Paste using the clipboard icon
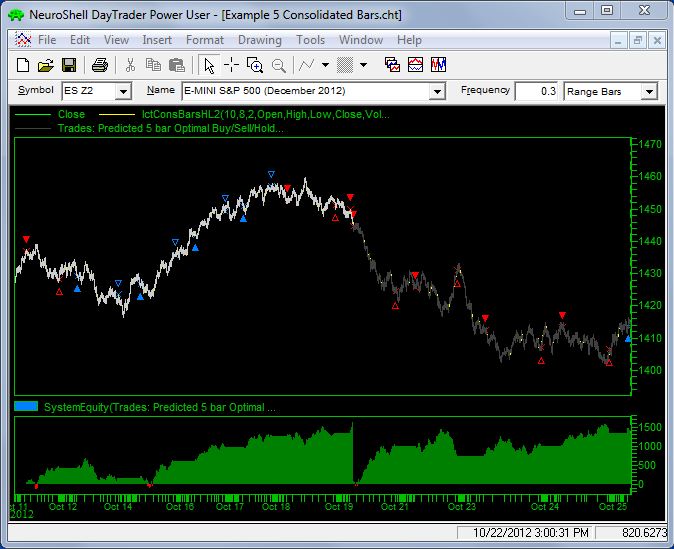The width and height of the screenshot is (674, 549). (177, 65)
